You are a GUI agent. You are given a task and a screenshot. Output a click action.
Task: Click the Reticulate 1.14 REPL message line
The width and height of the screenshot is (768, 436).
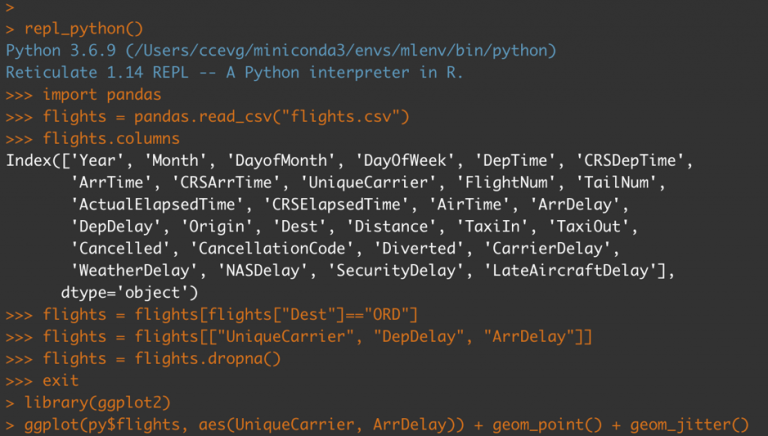241,72
